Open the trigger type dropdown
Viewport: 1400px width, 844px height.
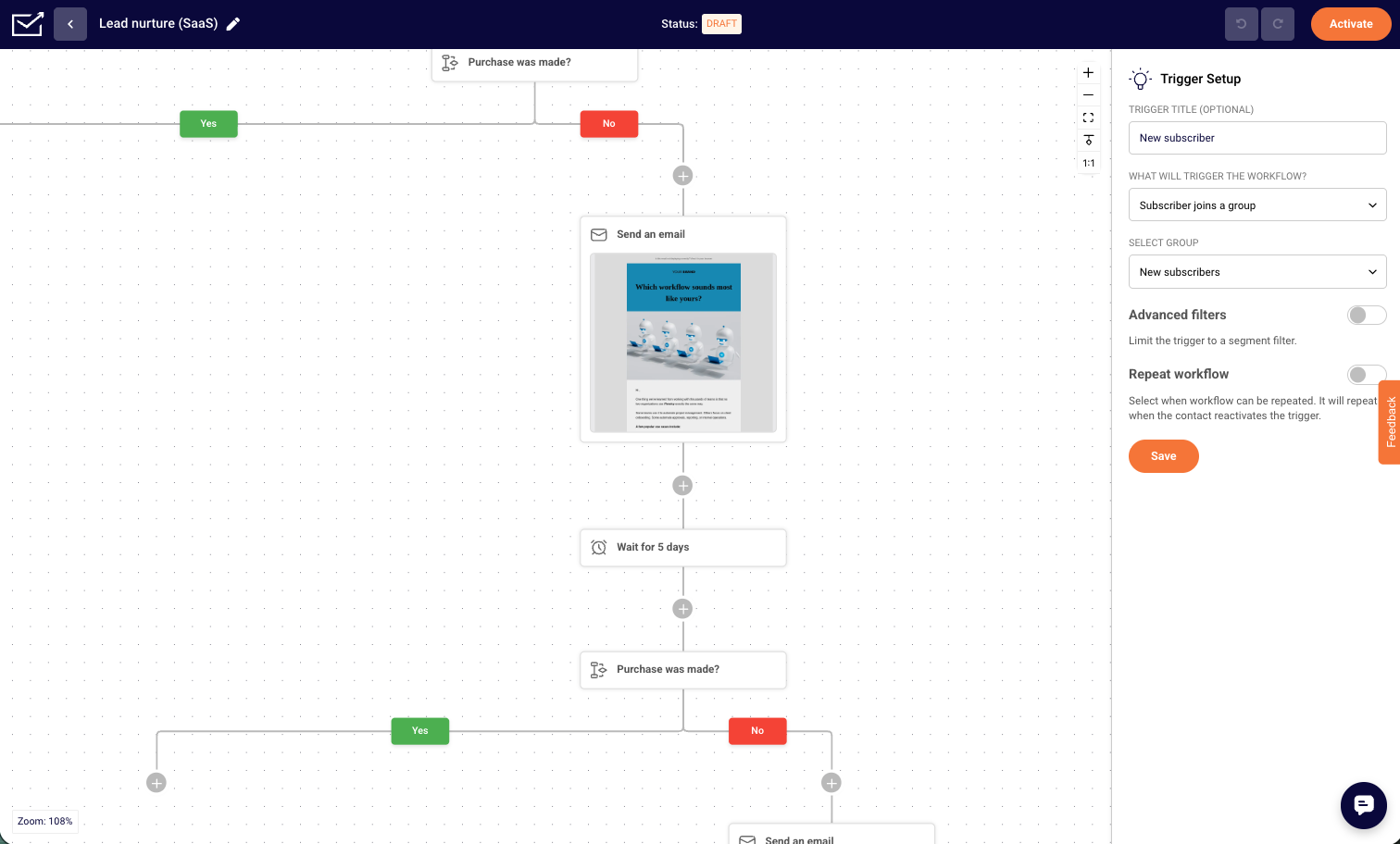pyautogui.click(x=1257, y=205)
